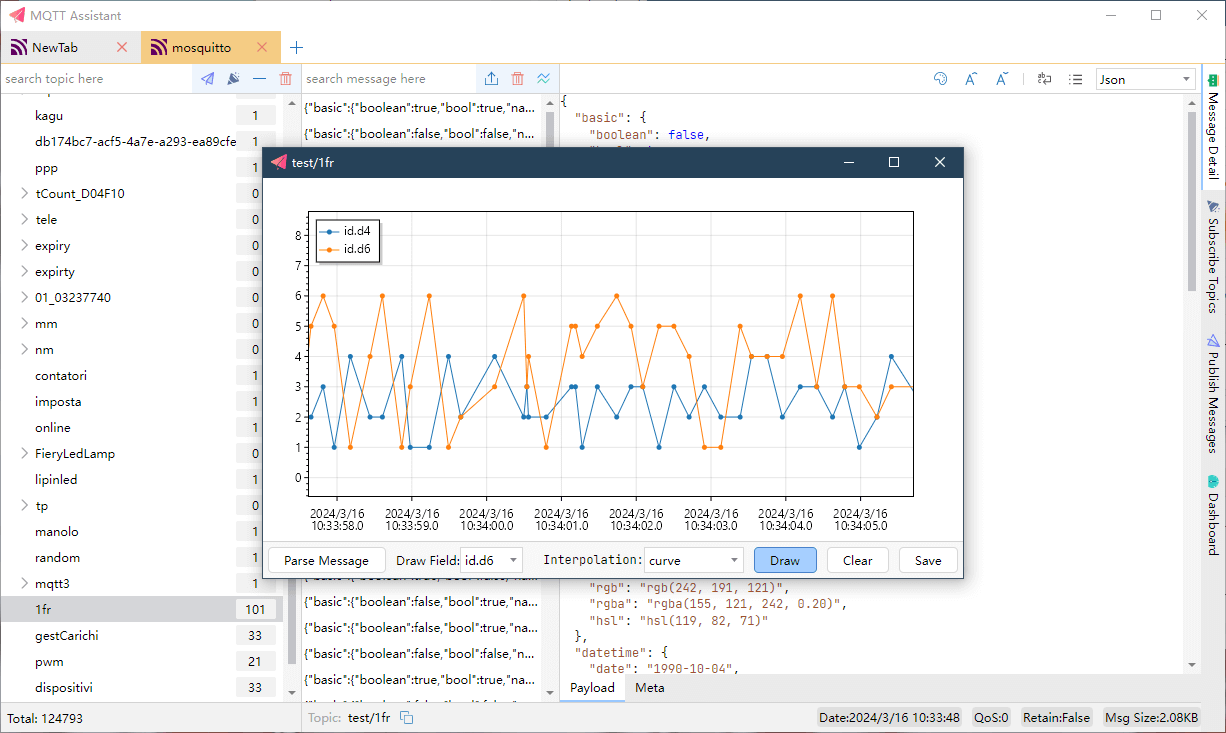Click the payload detail vertical scrollbar

[1191, 200]
